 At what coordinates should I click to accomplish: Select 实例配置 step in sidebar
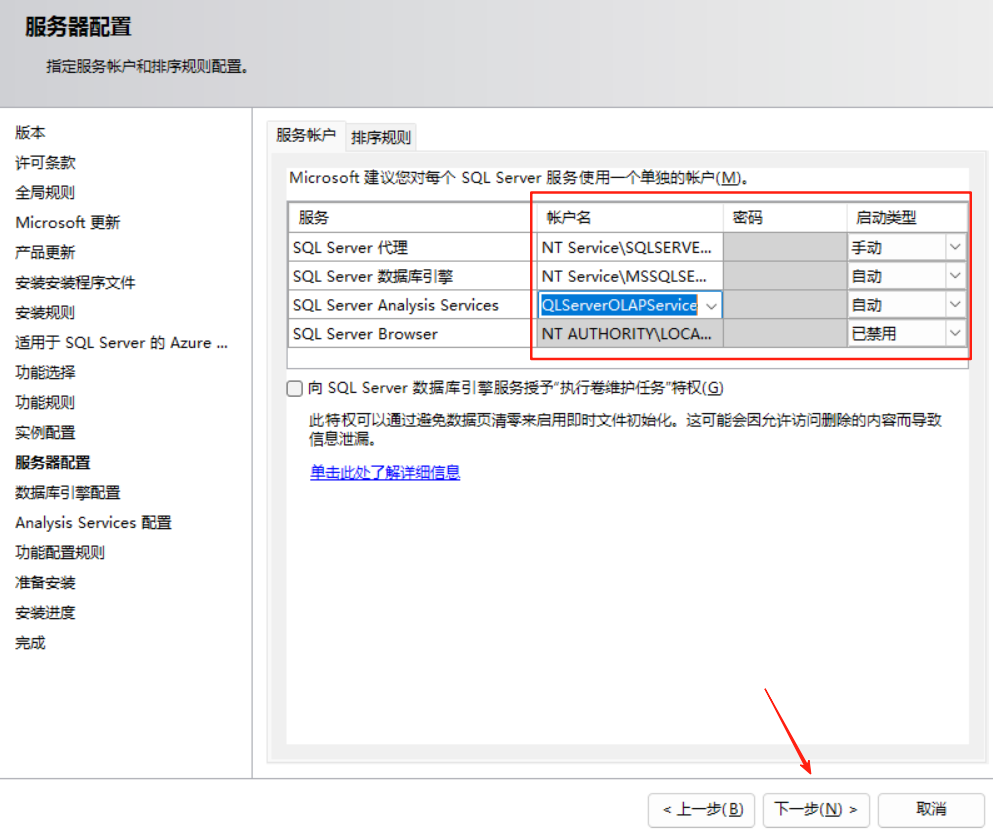coord(45,433)
